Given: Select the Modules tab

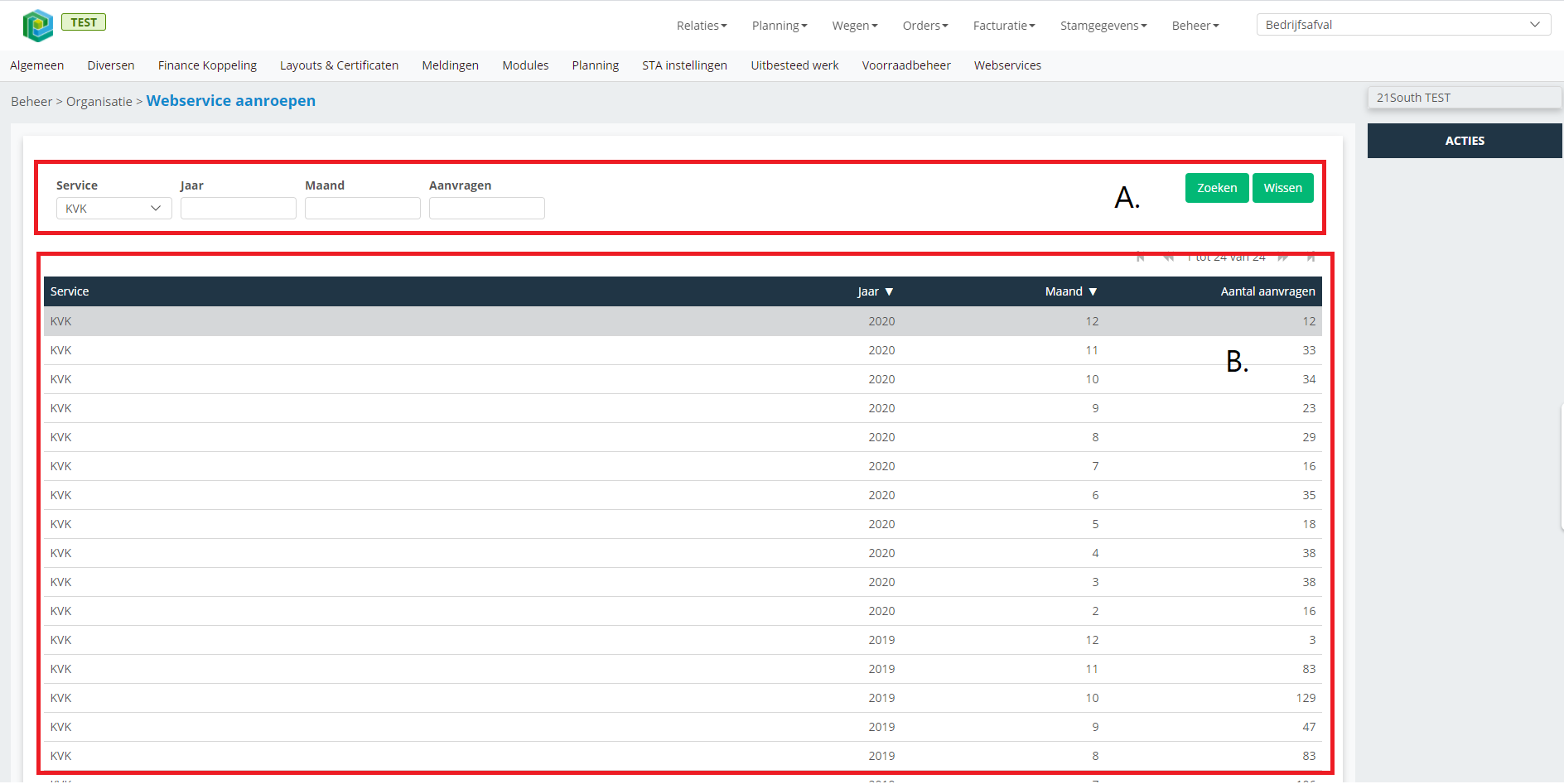Looking at the screenshot, I should click(525, 65).
